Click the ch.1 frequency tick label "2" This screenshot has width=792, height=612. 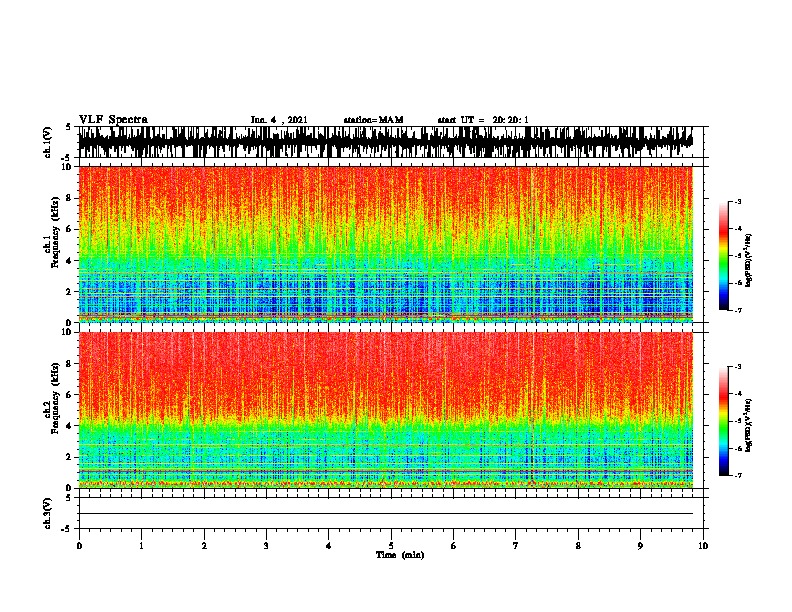tap(70, 292)
